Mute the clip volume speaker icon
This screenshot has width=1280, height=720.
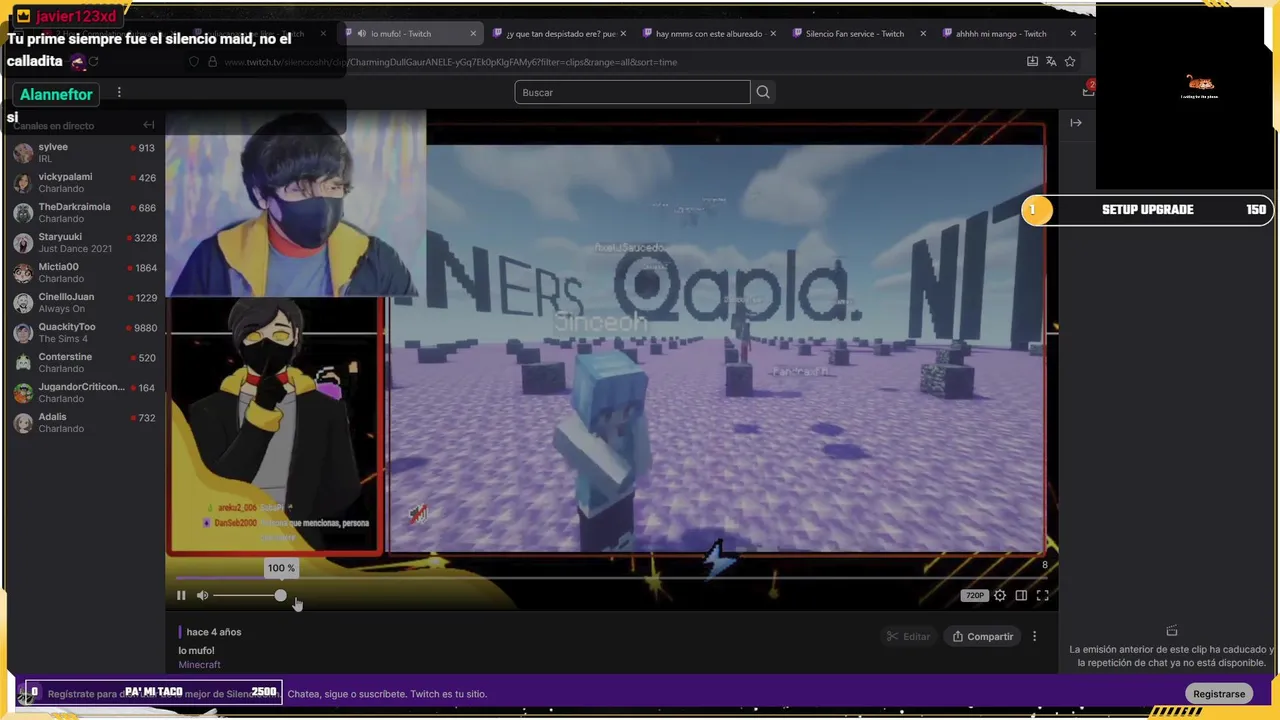pyautogui.click(x=203, y=596)
